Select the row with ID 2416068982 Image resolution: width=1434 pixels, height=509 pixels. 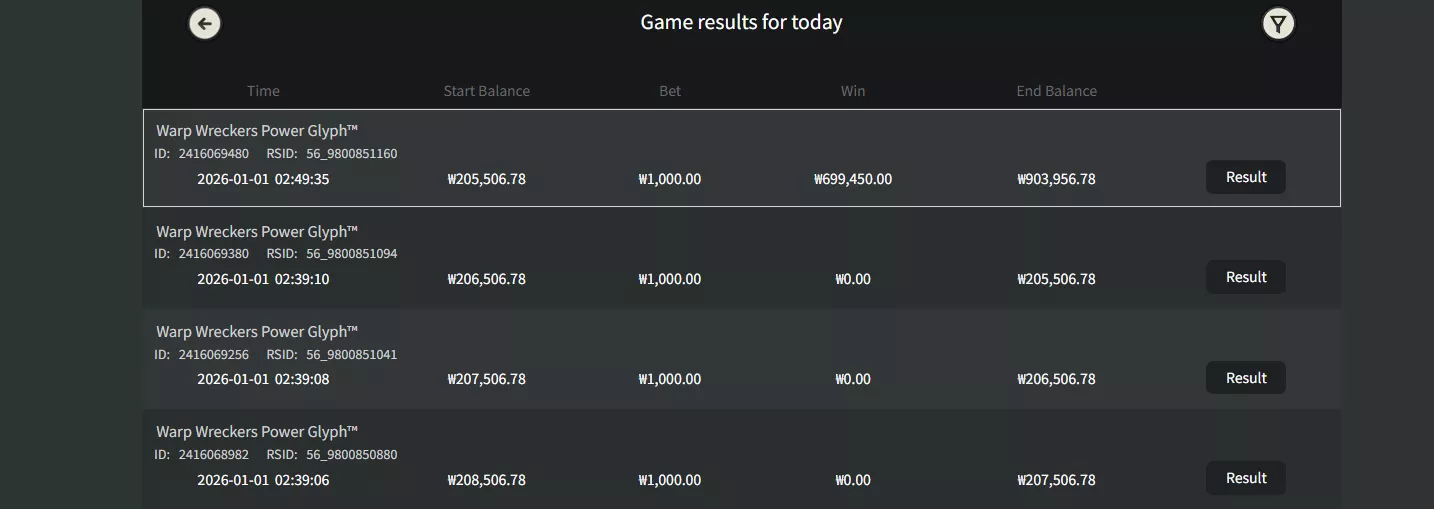coord(742,458)
